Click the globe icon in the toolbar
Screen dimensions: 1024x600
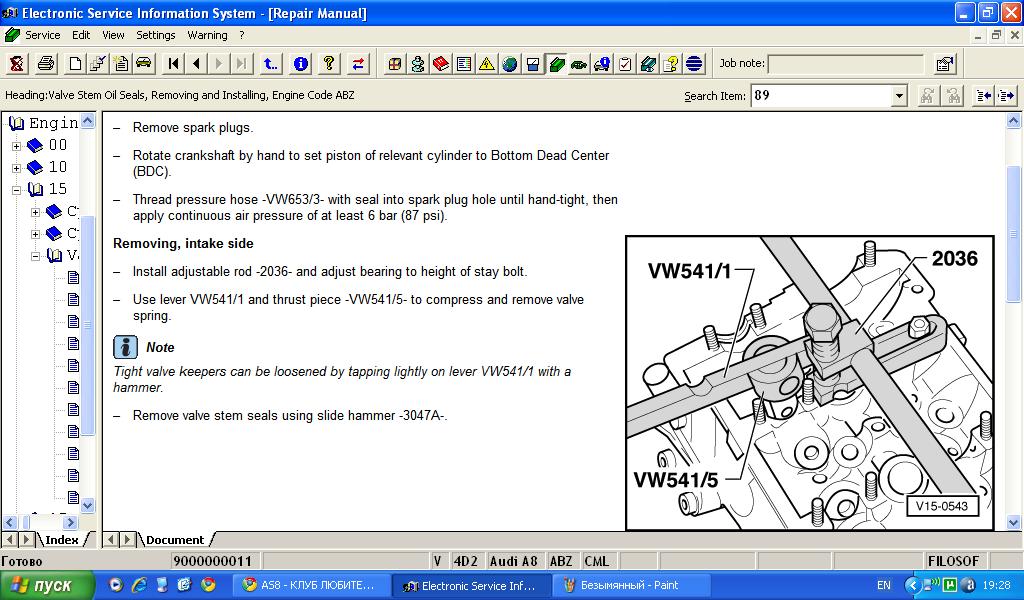[510, 64]
